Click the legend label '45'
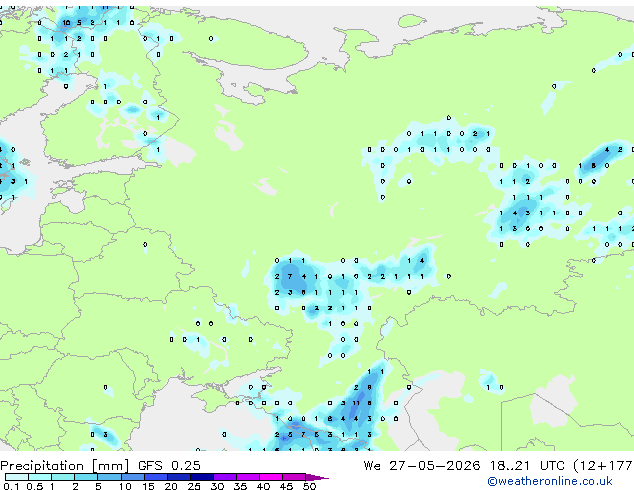 [286, 486]
